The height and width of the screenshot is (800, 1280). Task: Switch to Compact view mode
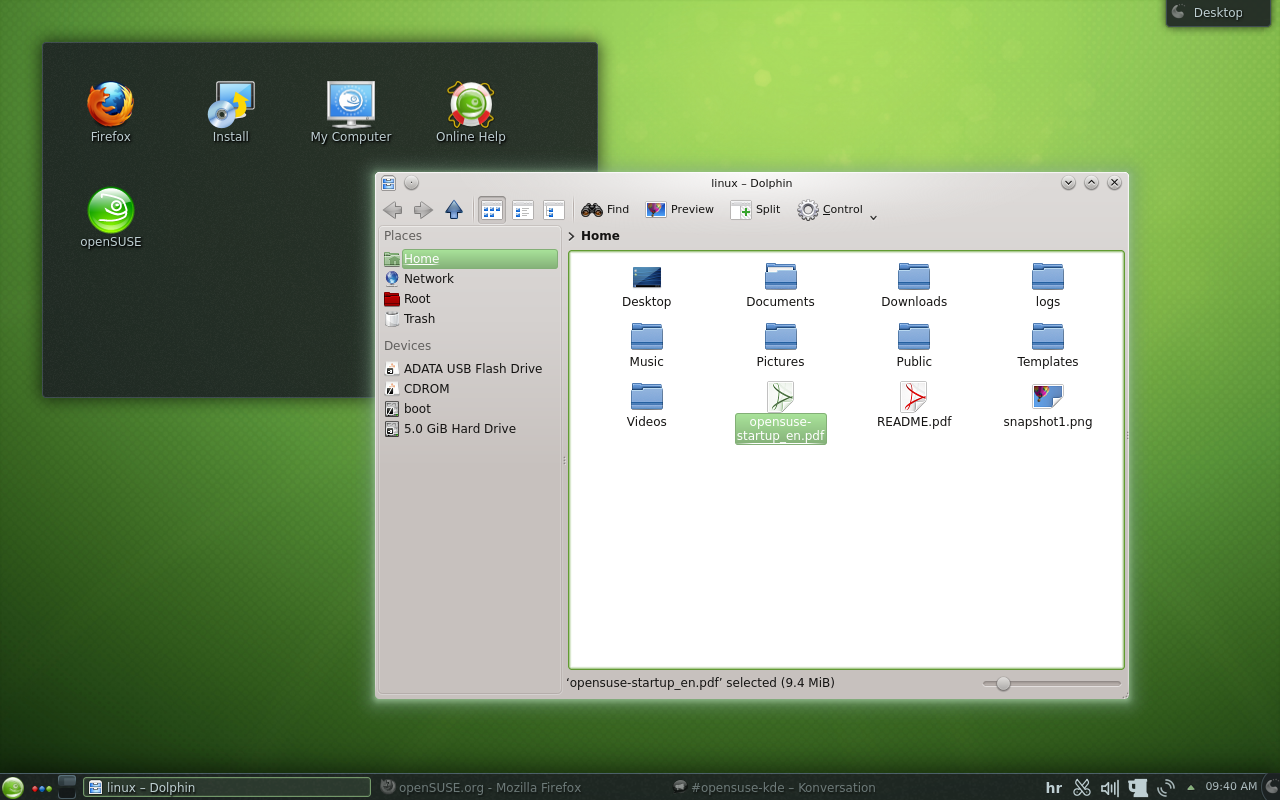coord(523,210)
